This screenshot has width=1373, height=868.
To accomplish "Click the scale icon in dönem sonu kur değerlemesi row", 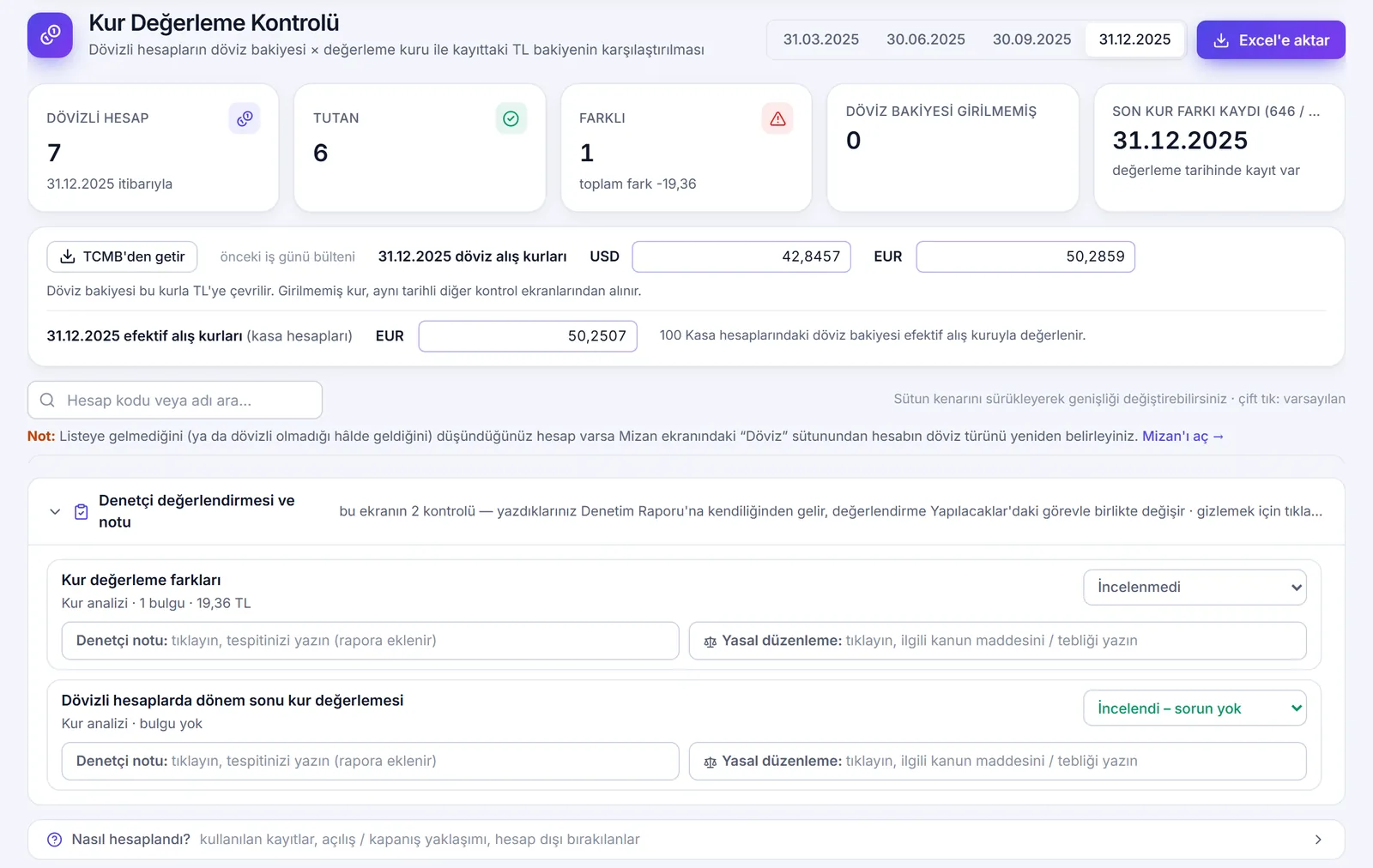I will point(710,762).
